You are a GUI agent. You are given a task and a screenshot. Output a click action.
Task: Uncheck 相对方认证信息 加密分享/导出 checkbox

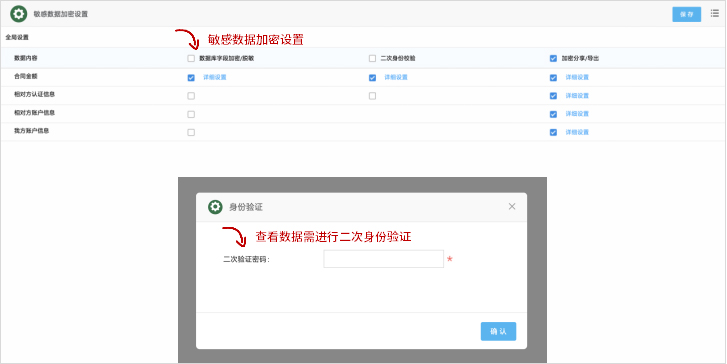[x=553, y=96]
